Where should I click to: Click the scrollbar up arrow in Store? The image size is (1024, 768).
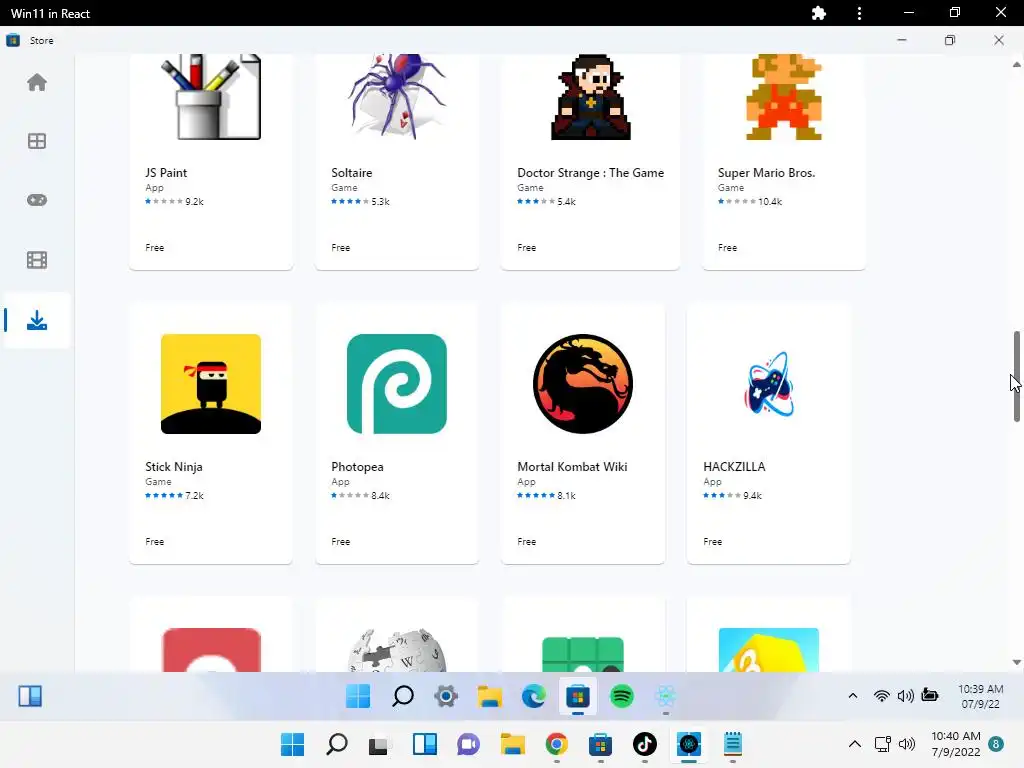pyautogui.click(x=1016, y=64)
